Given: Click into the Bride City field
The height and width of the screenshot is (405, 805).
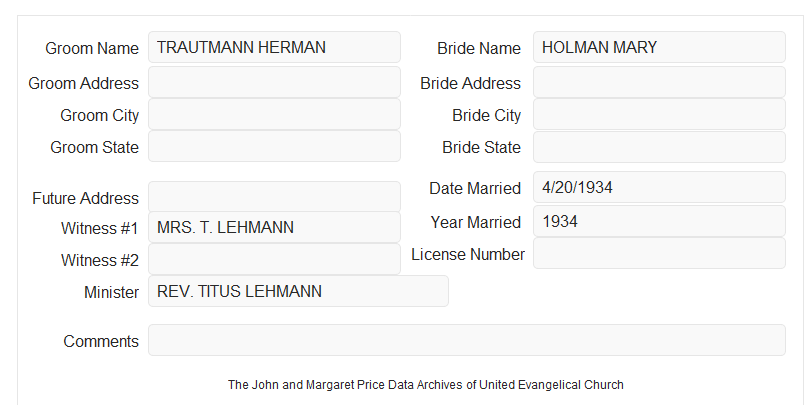Looking at the screenshot, I should click(x=659, y=114).
